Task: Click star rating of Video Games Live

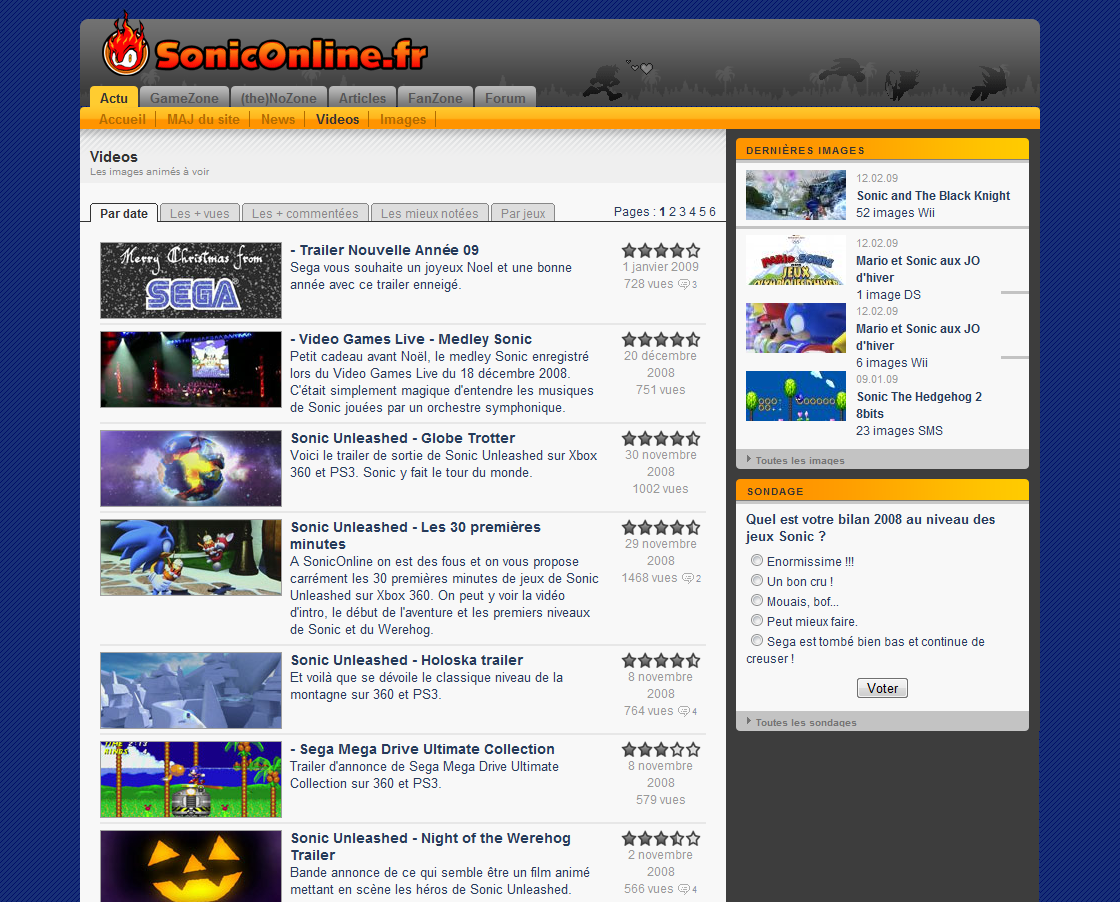Action: pyautogui.click(x=661, y=340)
